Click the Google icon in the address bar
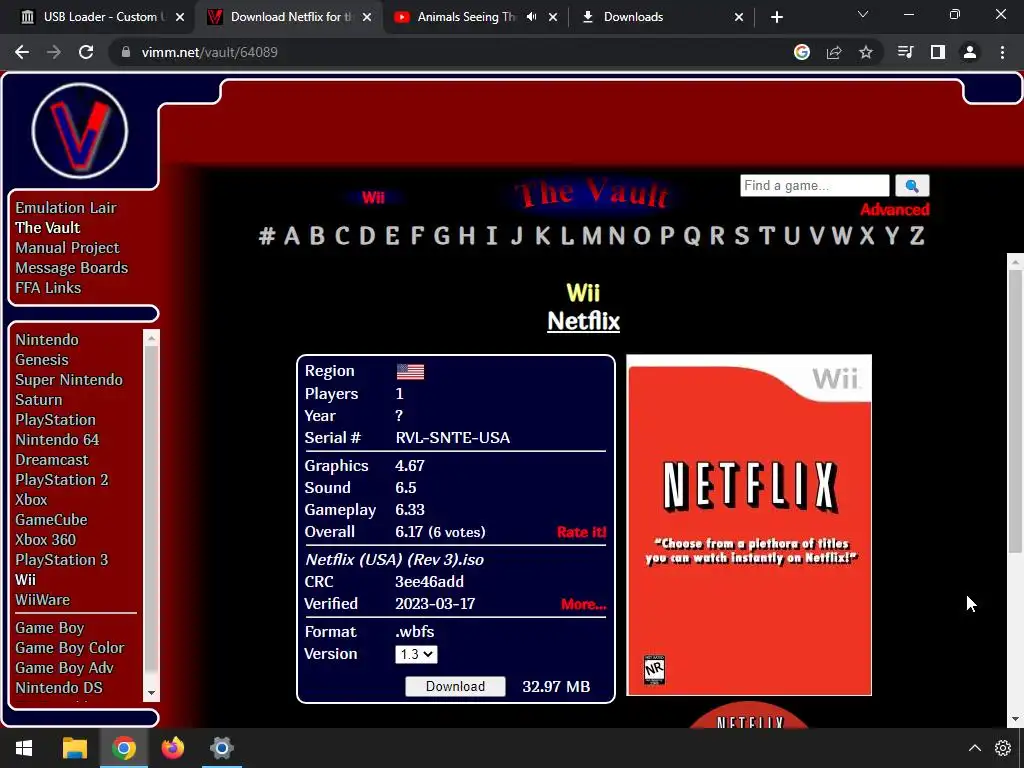The width and height of the screenshot is (1024, 768). (802, 52)
